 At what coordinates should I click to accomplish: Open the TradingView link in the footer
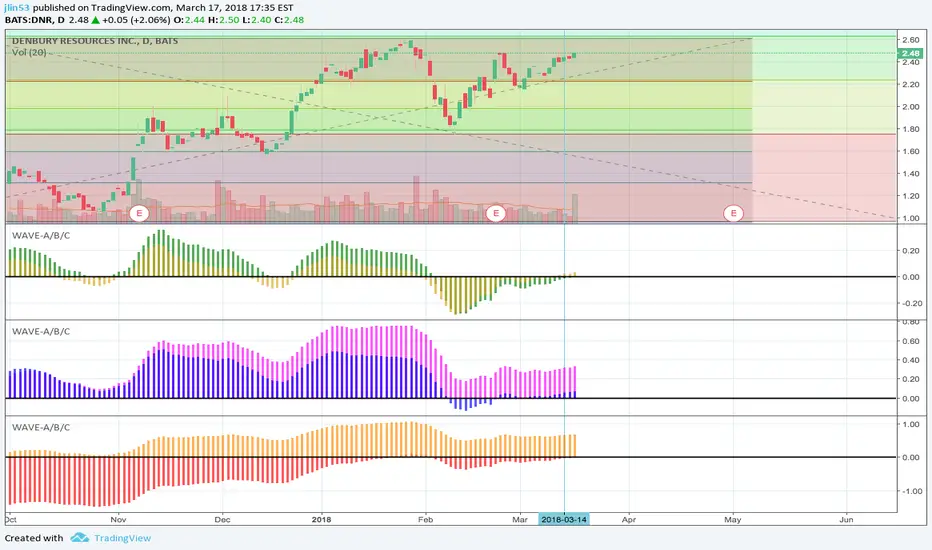tap(122, 538)
